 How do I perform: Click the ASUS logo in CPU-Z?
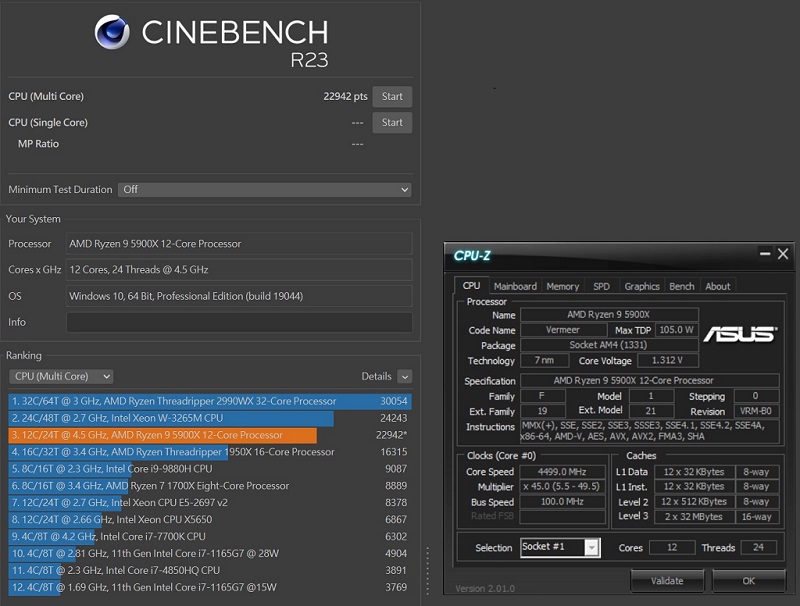pyautogui.click(x=740, y=334)
